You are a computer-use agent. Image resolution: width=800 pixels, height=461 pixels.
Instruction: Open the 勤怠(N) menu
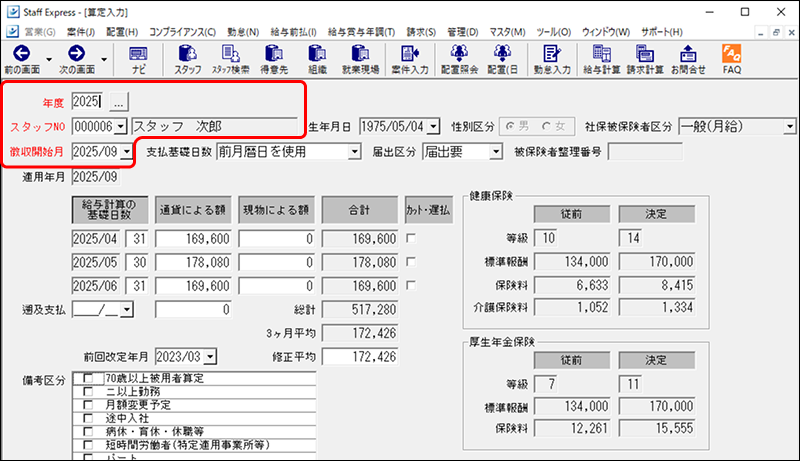(x=243, y=32)
